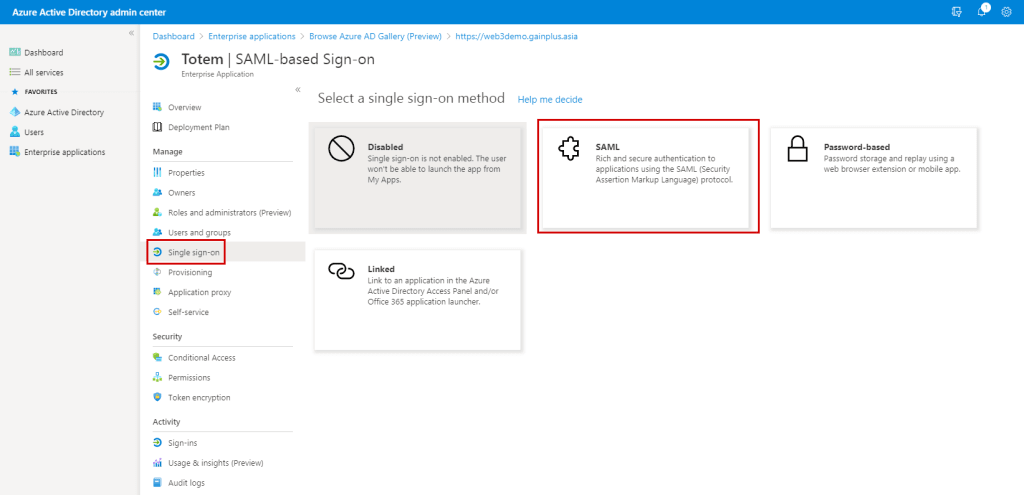Click the Dashboard breadcrumb link

coord(174,37)
